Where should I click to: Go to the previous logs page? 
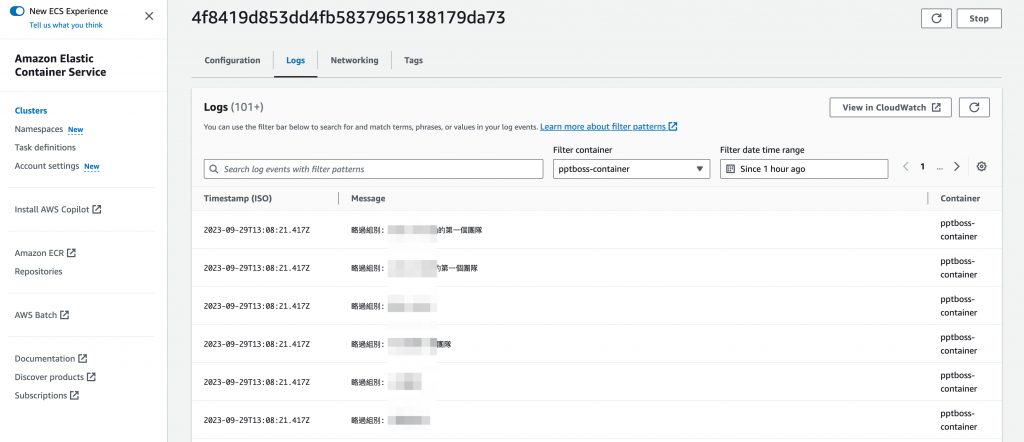click(906, 166)
